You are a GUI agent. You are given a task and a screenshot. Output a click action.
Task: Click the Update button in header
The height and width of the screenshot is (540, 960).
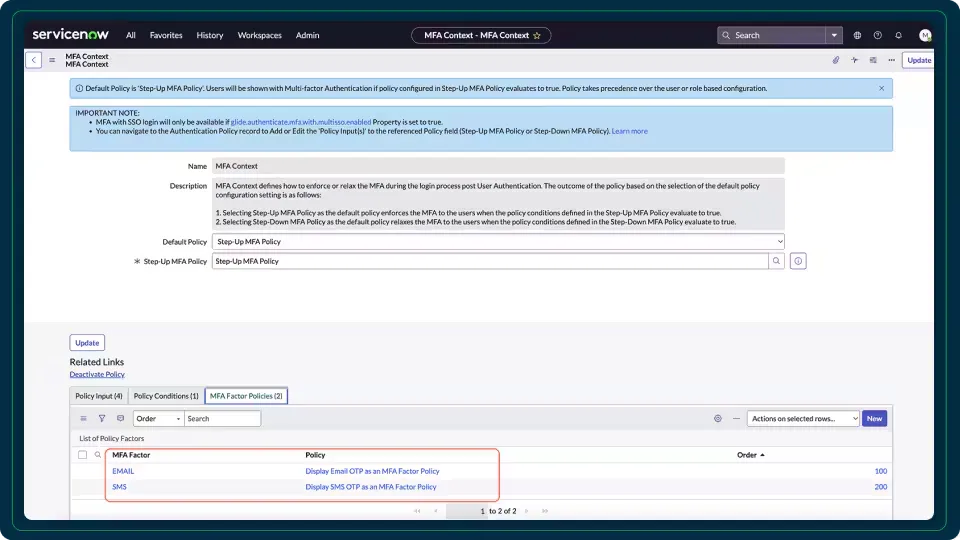(918, 60)
